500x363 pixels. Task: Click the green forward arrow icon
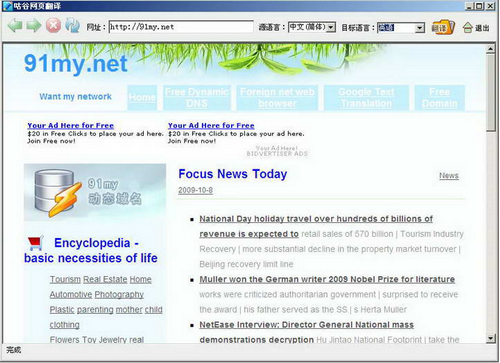[34, 26]
